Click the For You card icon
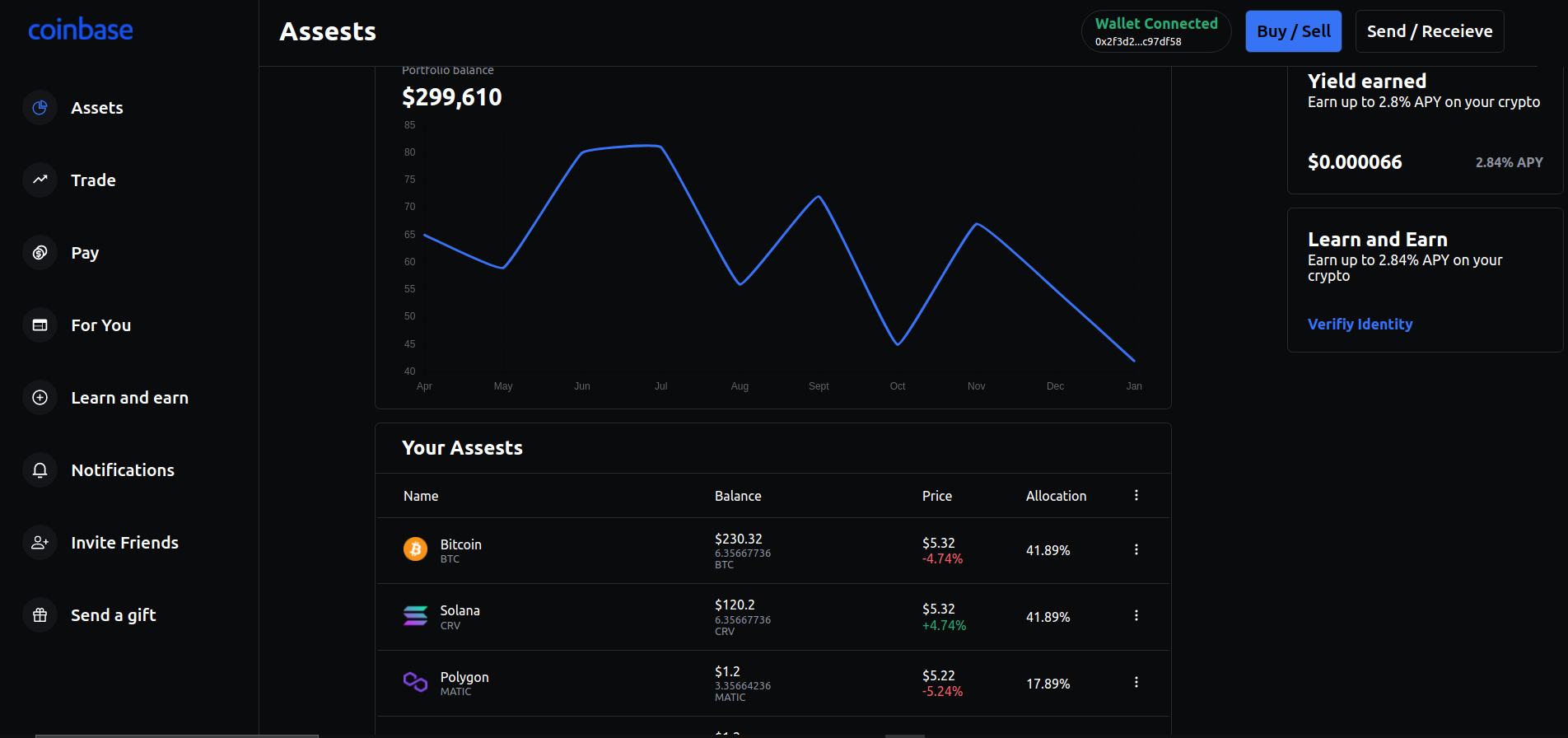 [40, 325]
